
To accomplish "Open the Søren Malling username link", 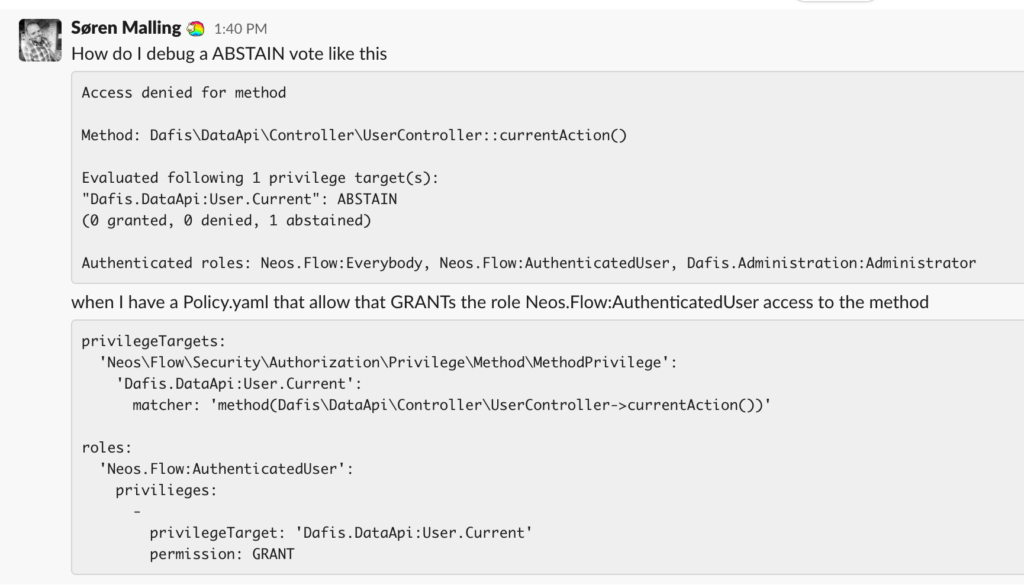I will coord(125,28).
